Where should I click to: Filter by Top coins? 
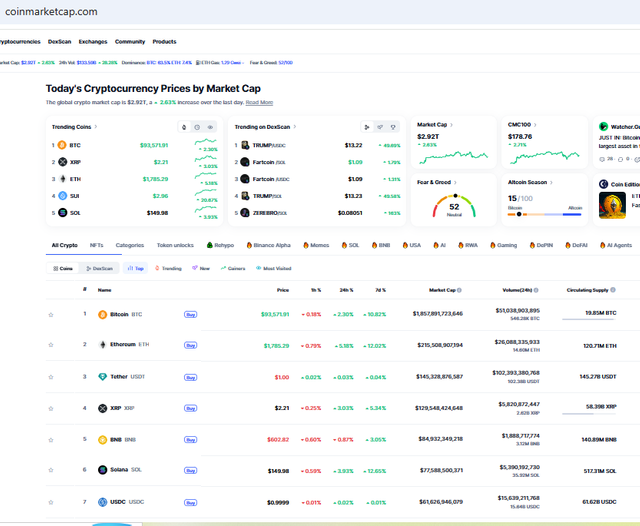coord(136,268)
